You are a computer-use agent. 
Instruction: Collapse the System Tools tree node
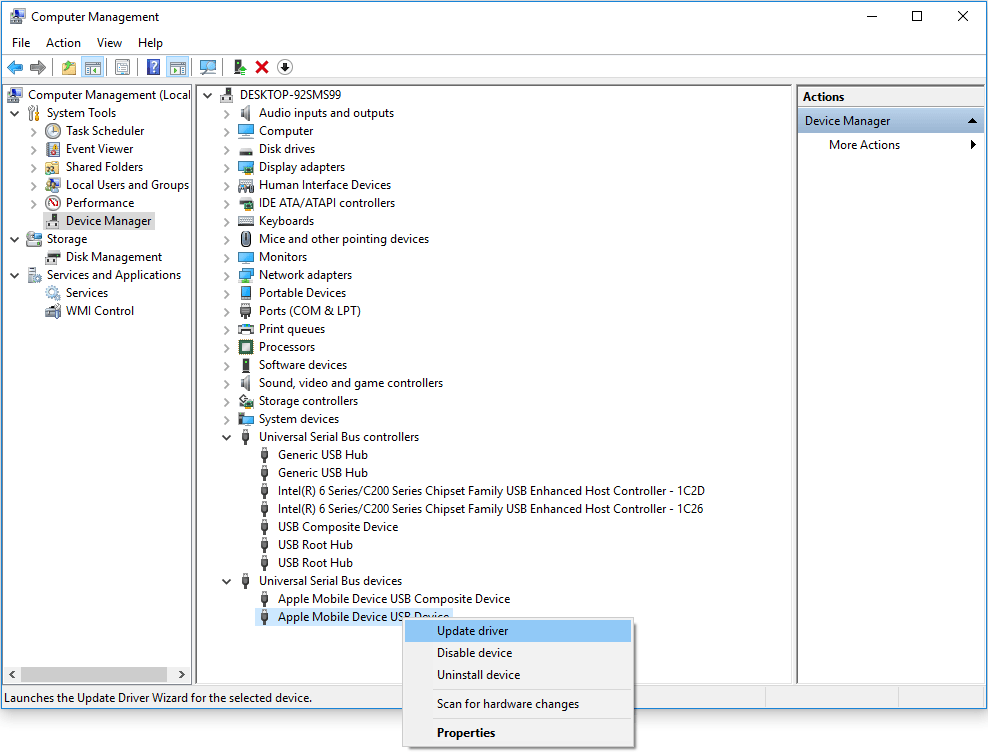(x=14, y=112)
